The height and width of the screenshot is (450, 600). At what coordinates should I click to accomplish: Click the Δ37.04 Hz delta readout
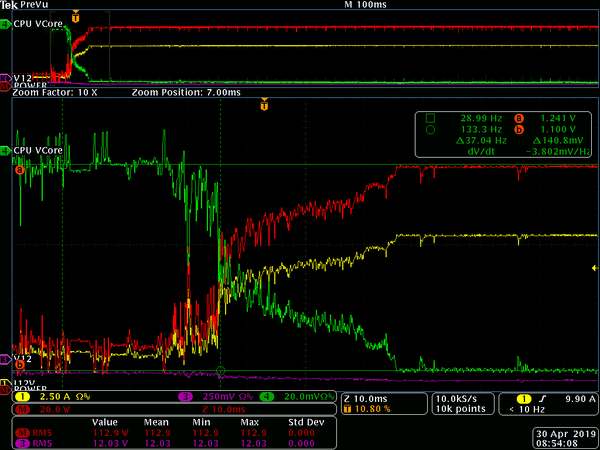point(481,141)
